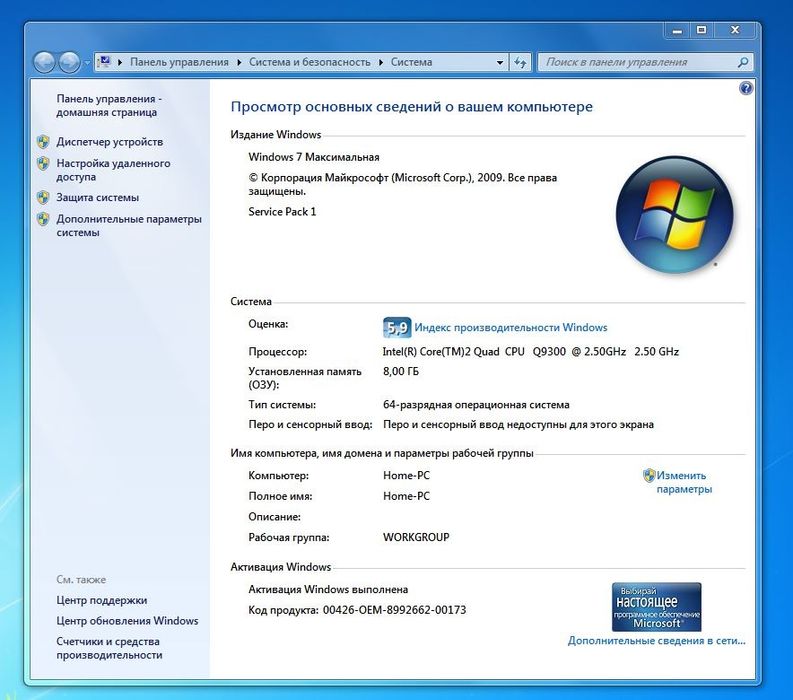This screenshot has width=793, height=700.
Task: Open 'Диспетчер устройств' link
Action: pos(110,142)
